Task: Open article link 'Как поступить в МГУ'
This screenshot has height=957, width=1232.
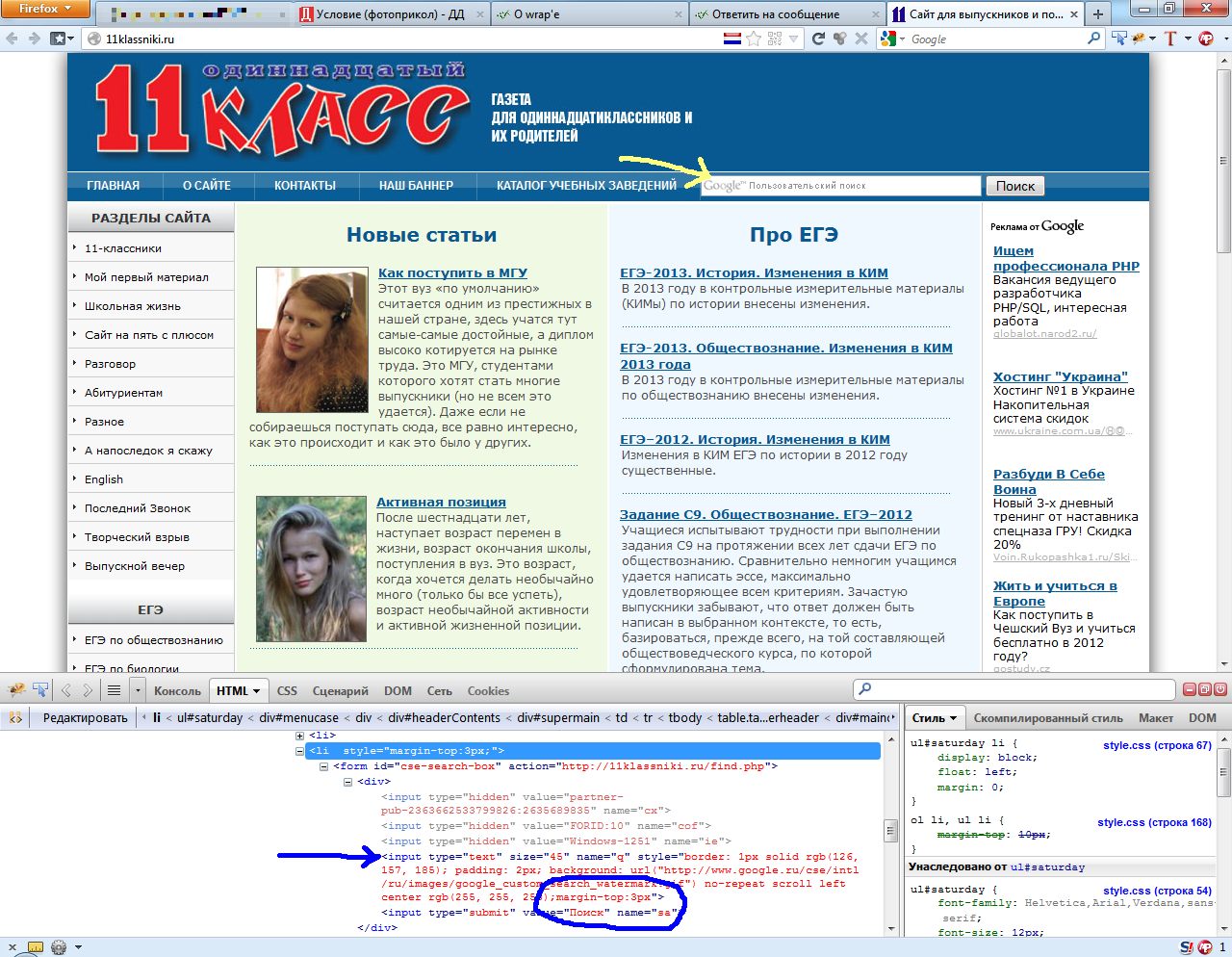Action: point(452,272)
